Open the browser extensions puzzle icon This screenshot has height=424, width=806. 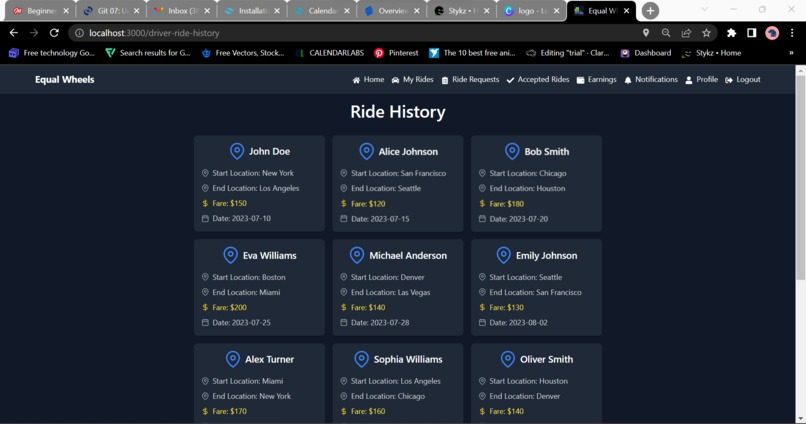click(731, 33)
